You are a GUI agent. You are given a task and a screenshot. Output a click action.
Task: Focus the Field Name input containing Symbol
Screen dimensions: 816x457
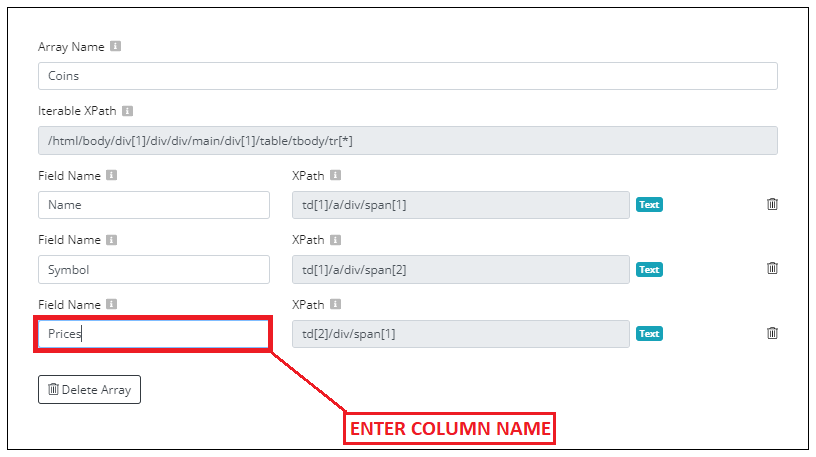(154, 270)
